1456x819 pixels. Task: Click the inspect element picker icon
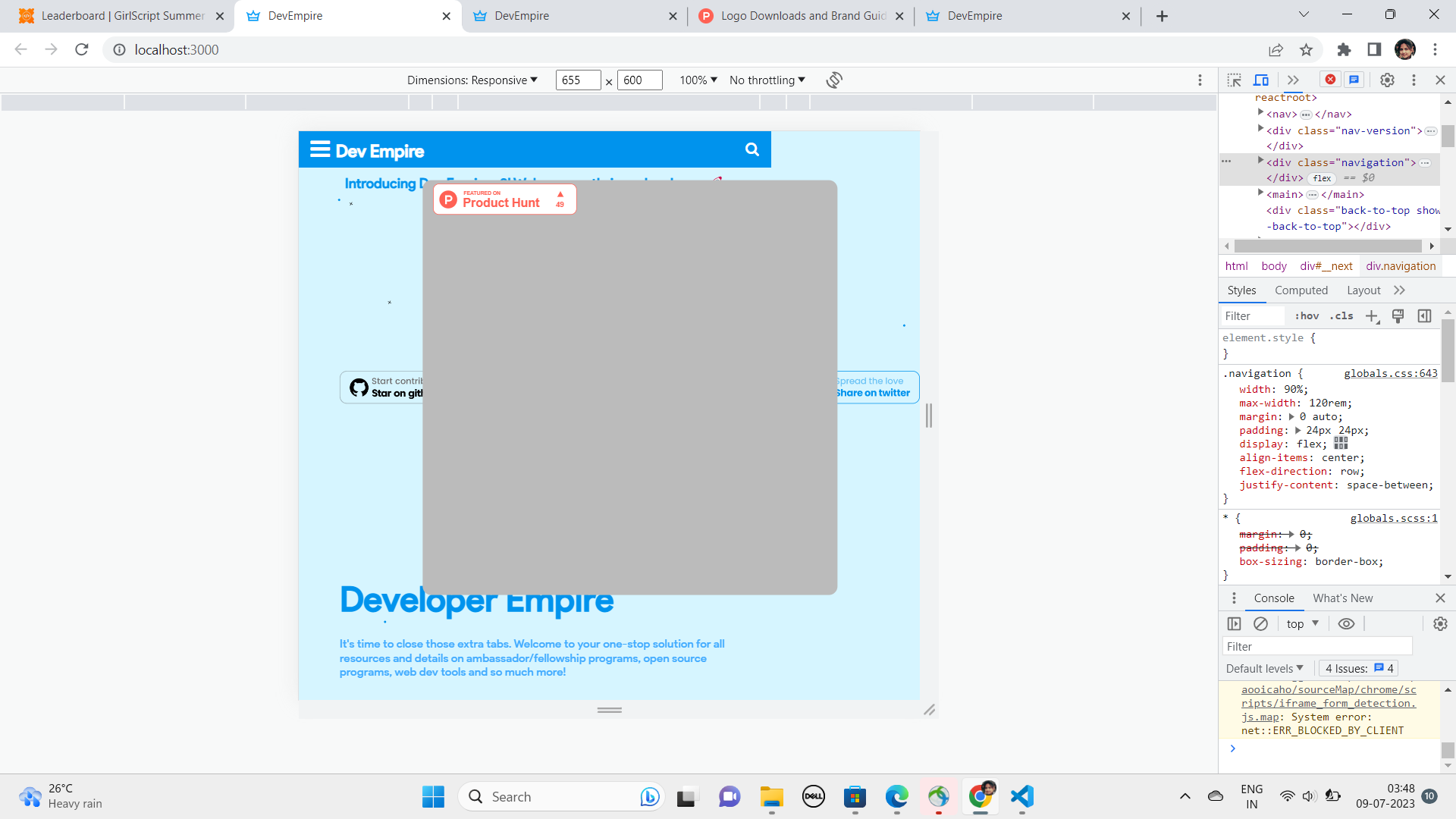(1235, 80)
